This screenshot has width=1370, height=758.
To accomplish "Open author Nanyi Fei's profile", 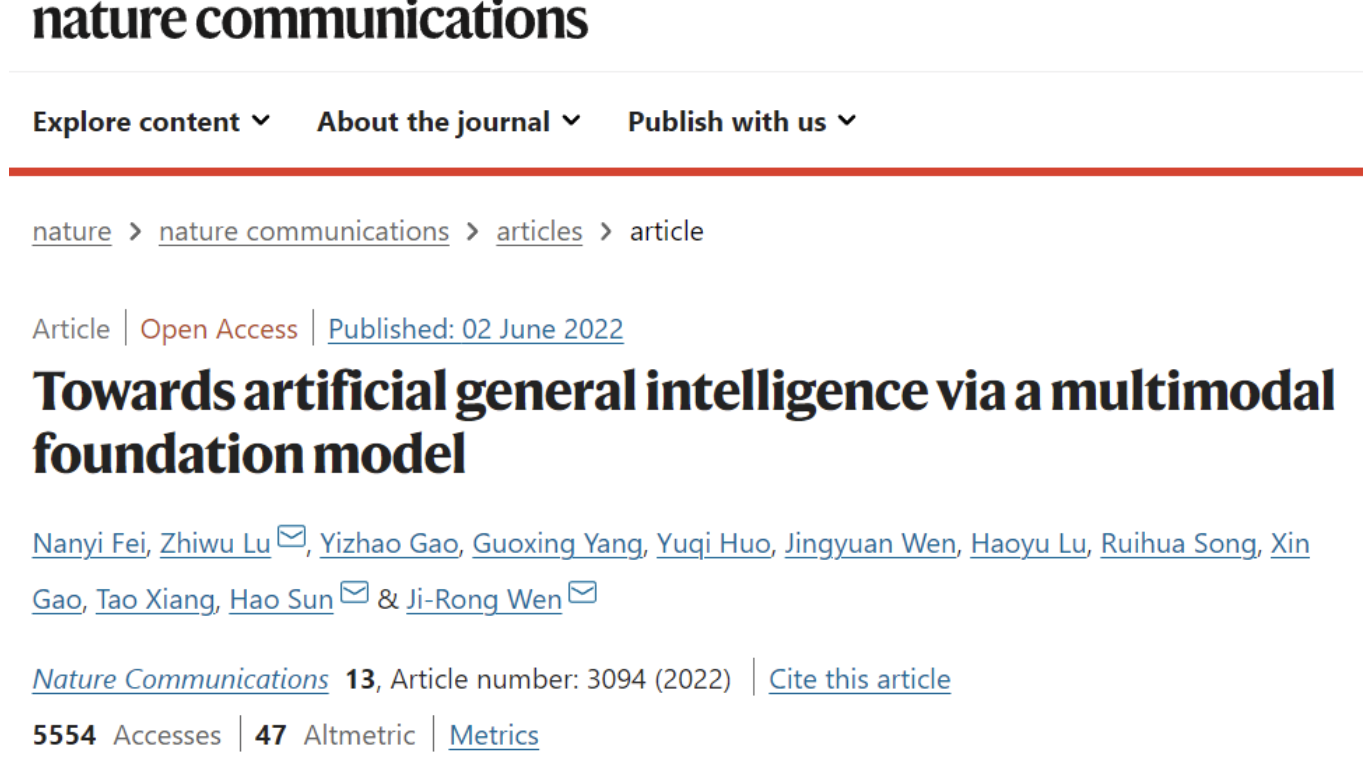I will [90, 544].
